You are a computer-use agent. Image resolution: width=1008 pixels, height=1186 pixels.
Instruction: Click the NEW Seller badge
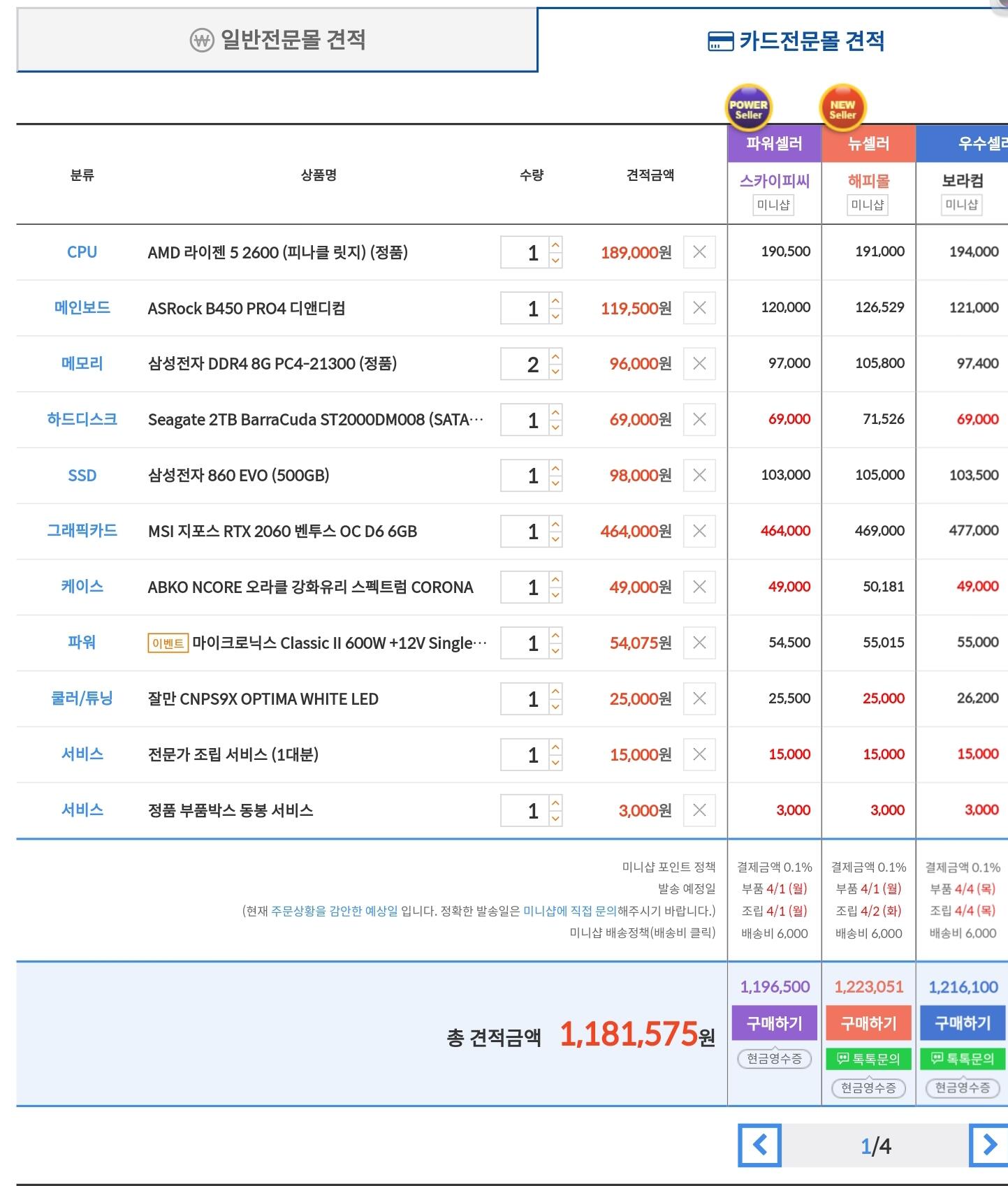point(842,108)
